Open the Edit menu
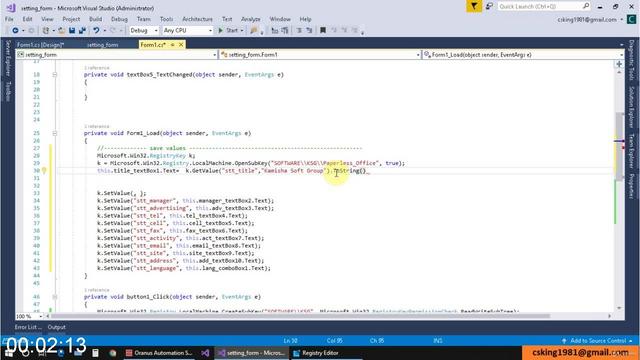Screen dimensions: 640x360 [x=27, y=19]
